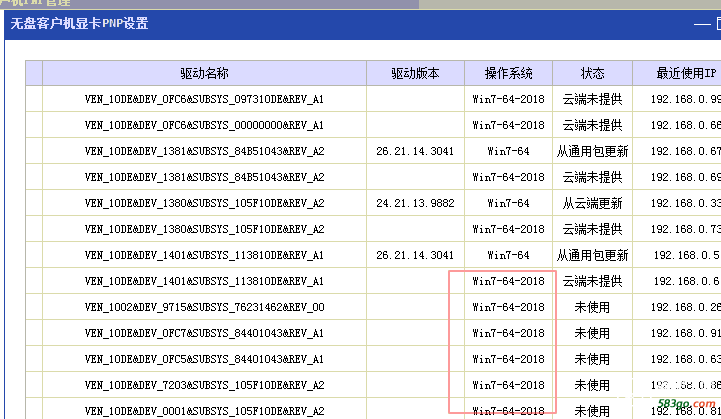The width and height of the screenshot is (721, 419).
Task: Select driver VEN_10DE&DEV_0FC6&SUBSYS_00000000&REV_A1
Action: [204, 125]
